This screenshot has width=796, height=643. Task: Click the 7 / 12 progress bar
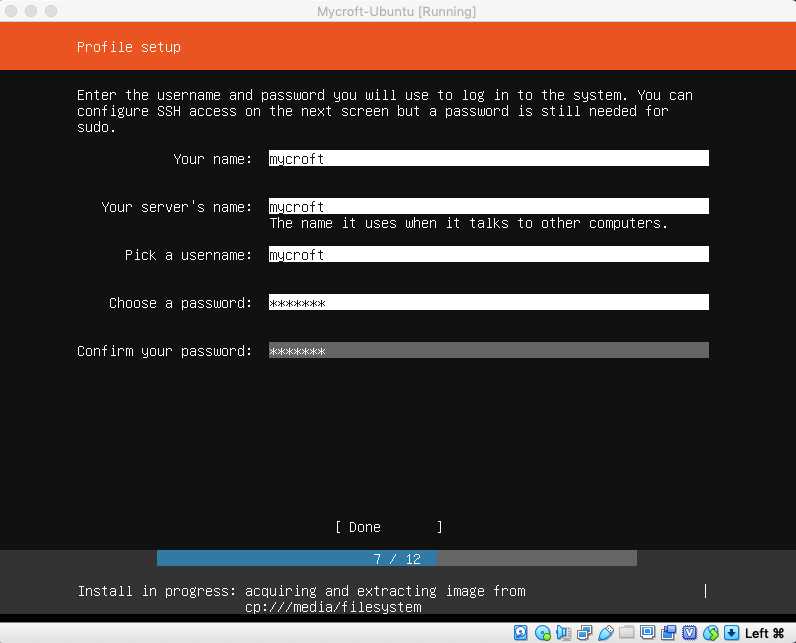pos(396,558)
